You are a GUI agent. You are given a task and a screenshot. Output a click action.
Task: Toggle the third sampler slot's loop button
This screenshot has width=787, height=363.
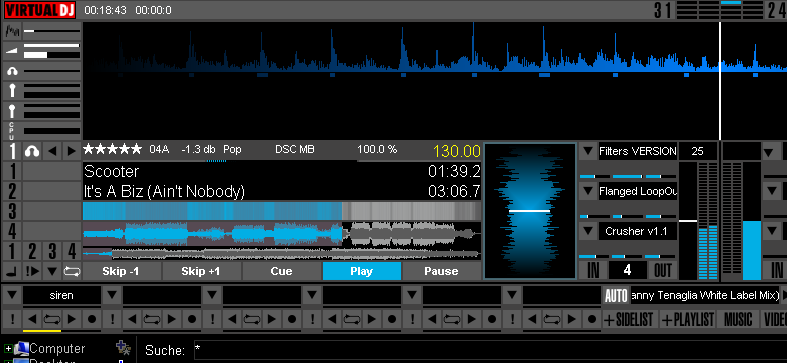click(x=252, y=319)
